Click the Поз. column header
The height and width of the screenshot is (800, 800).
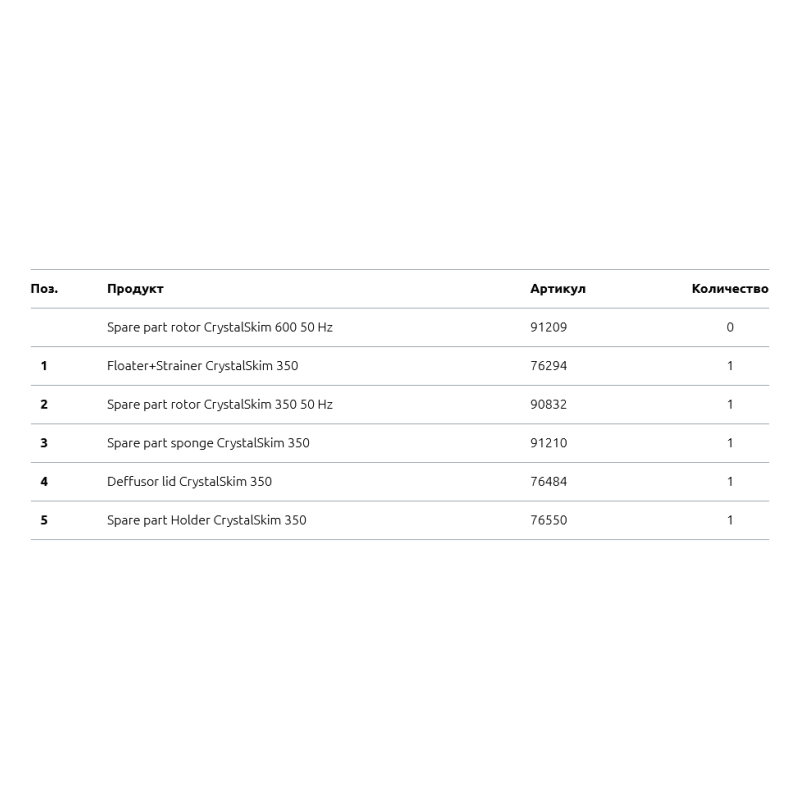(x=44, y=289)
